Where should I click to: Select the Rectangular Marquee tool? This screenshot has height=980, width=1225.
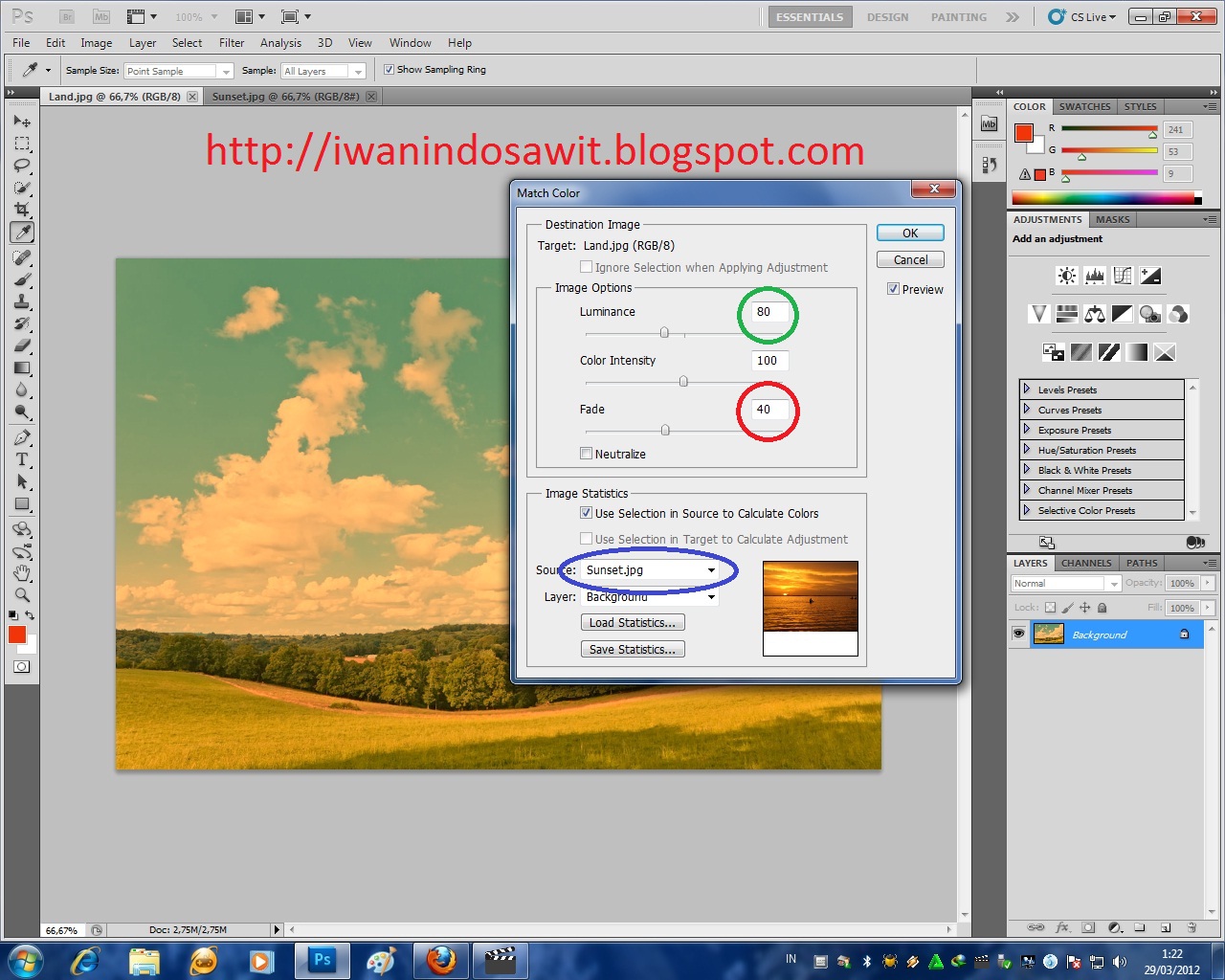(22, 144)
